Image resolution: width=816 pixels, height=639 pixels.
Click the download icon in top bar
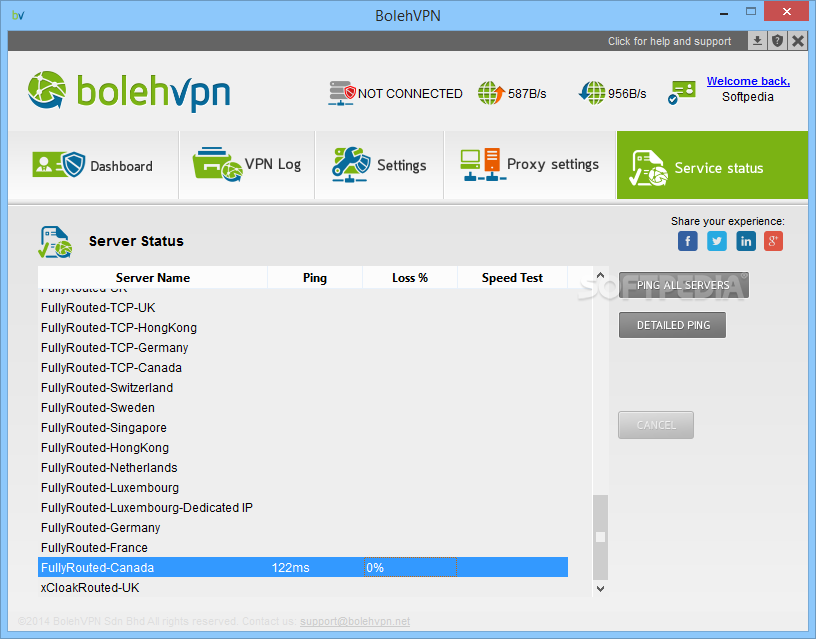click(x=757, y=41)
